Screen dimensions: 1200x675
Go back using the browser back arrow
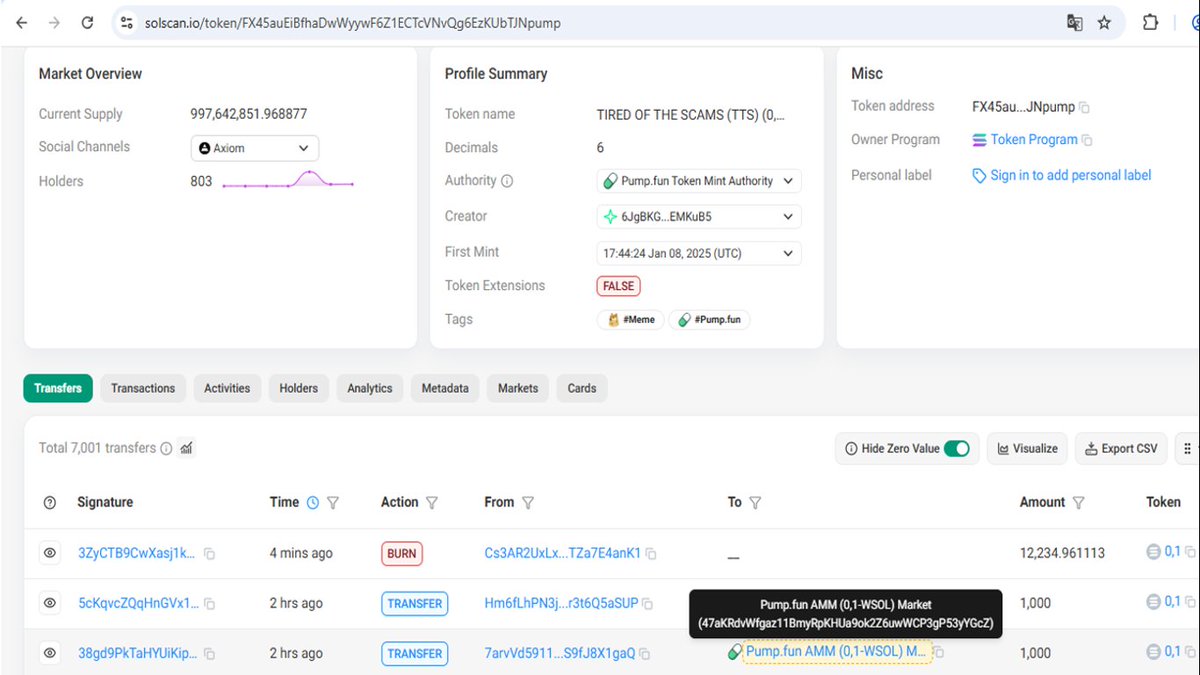(x=22, y=22)
